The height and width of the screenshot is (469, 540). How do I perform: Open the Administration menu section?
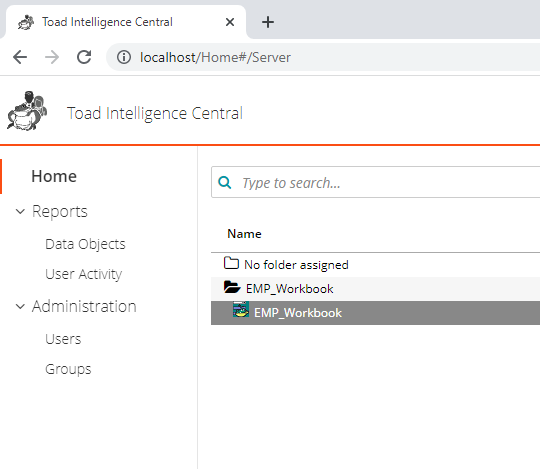point(84,306)
